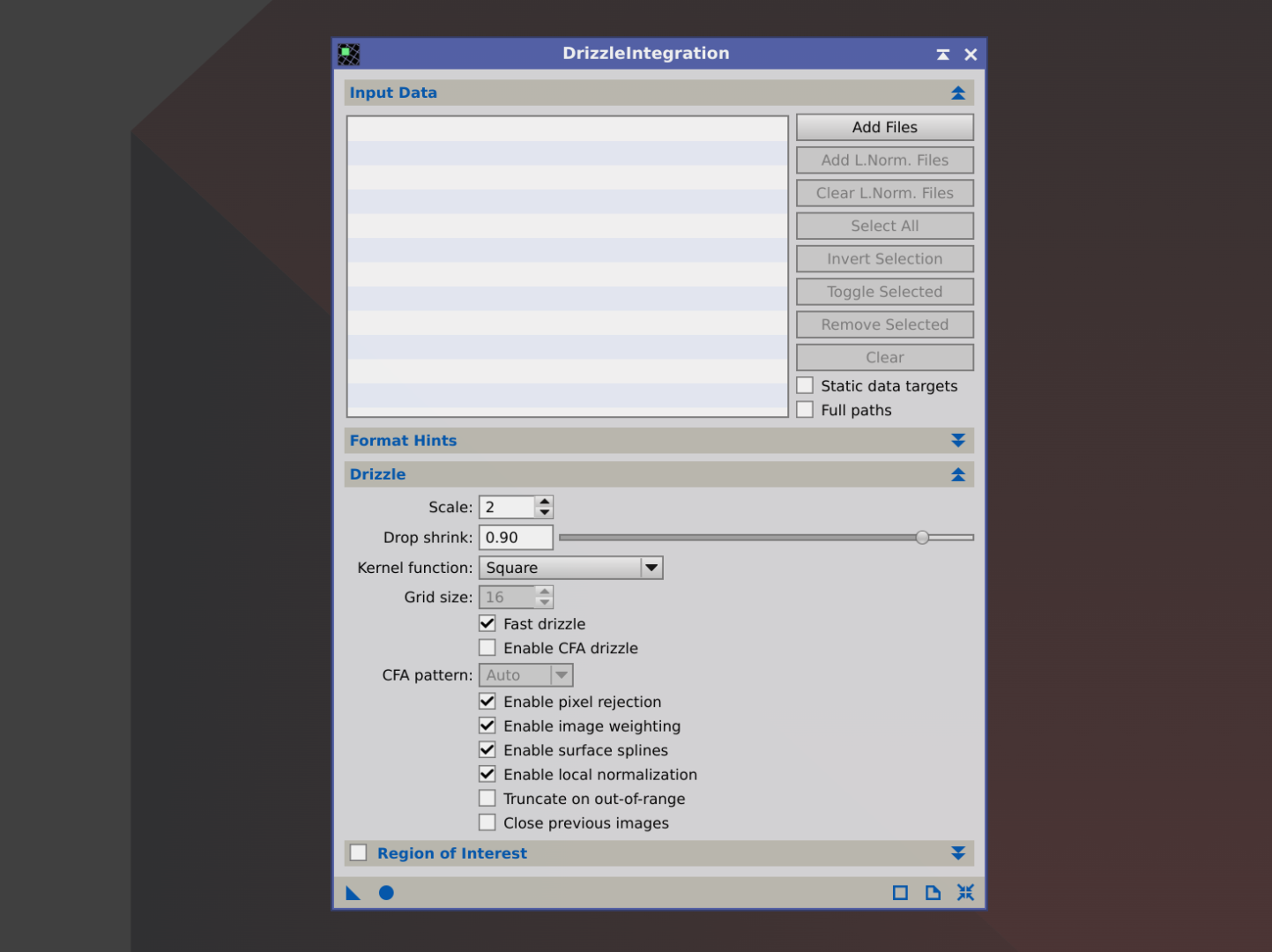
Task: Expand the Region of Interest section
Action: (x=958, y=853)
